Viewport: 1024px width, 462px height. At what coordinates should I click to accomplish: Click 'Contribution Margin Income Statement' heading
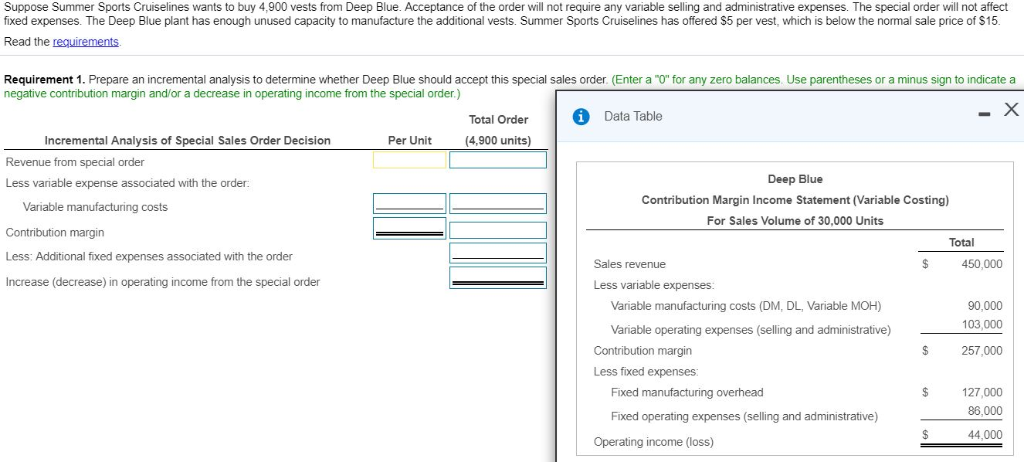795,200
